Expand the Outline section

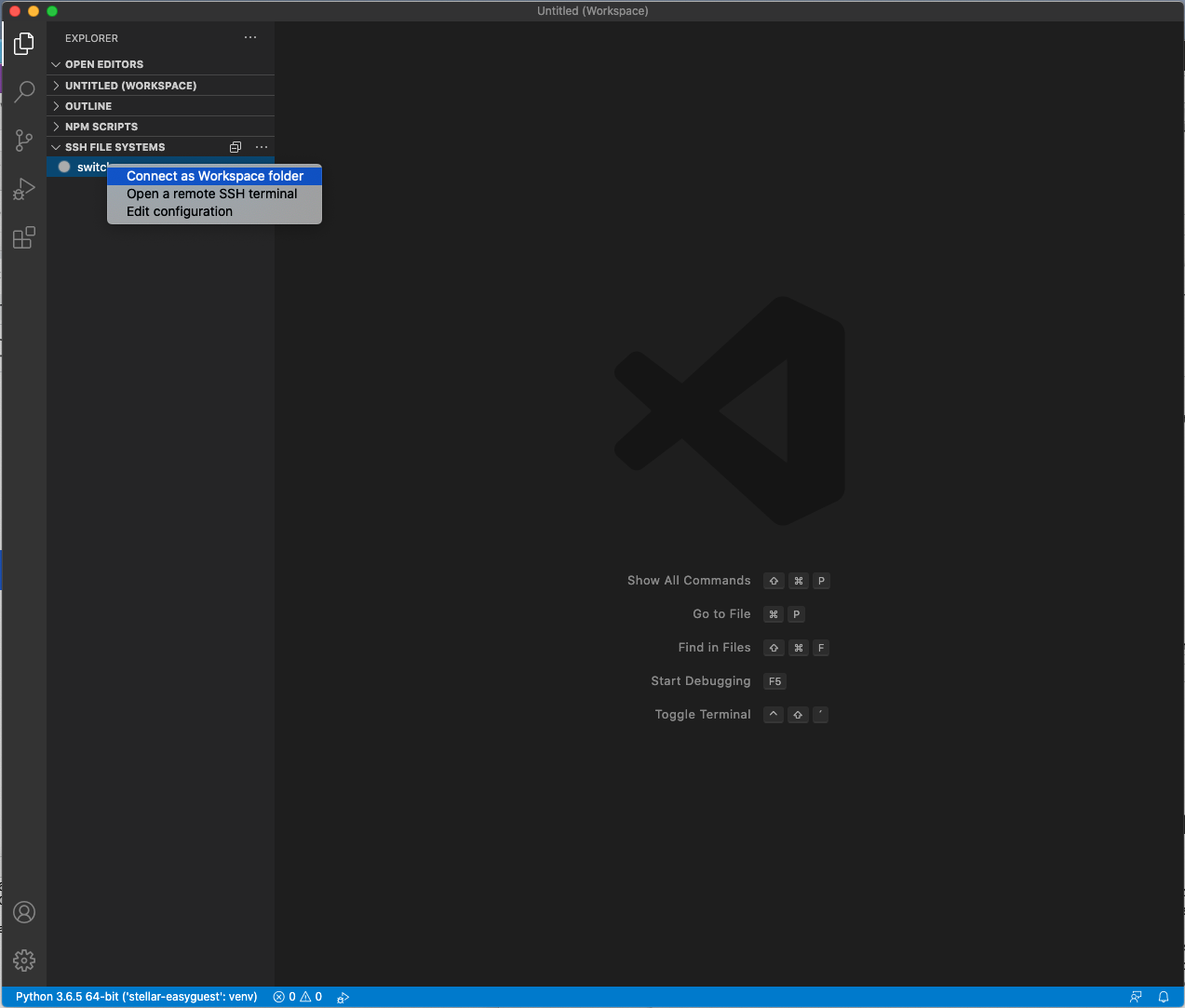(88, 106)
